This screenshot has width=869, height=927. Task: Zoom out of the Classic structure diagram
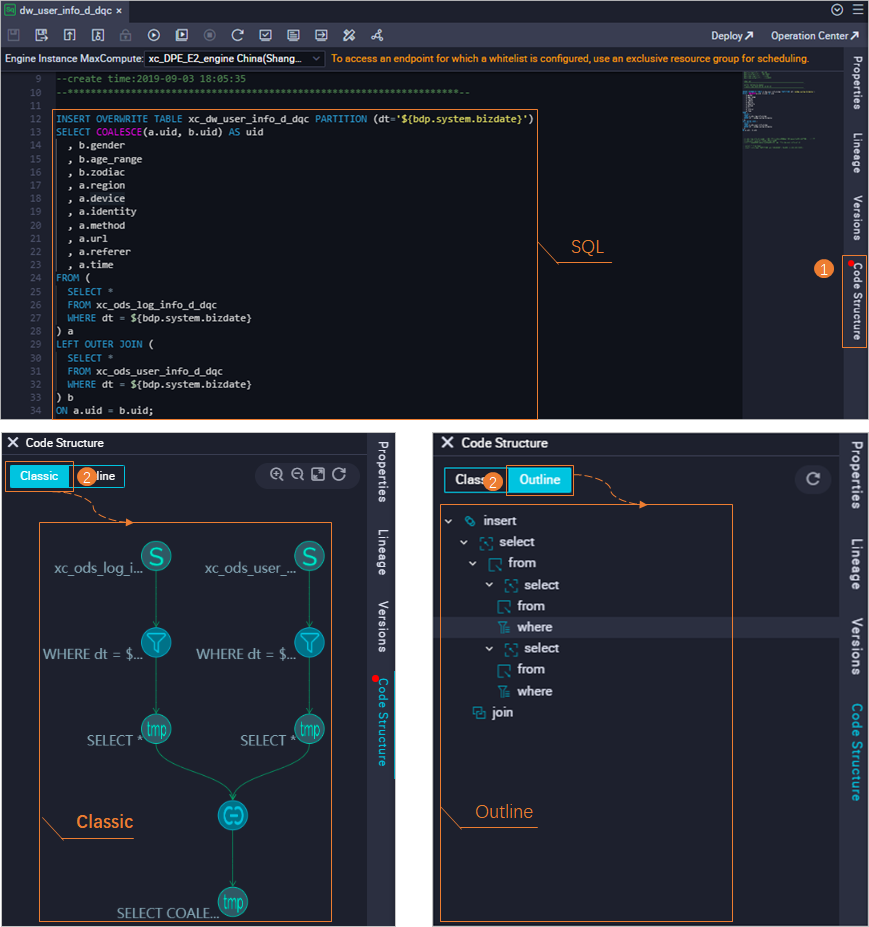297,474
